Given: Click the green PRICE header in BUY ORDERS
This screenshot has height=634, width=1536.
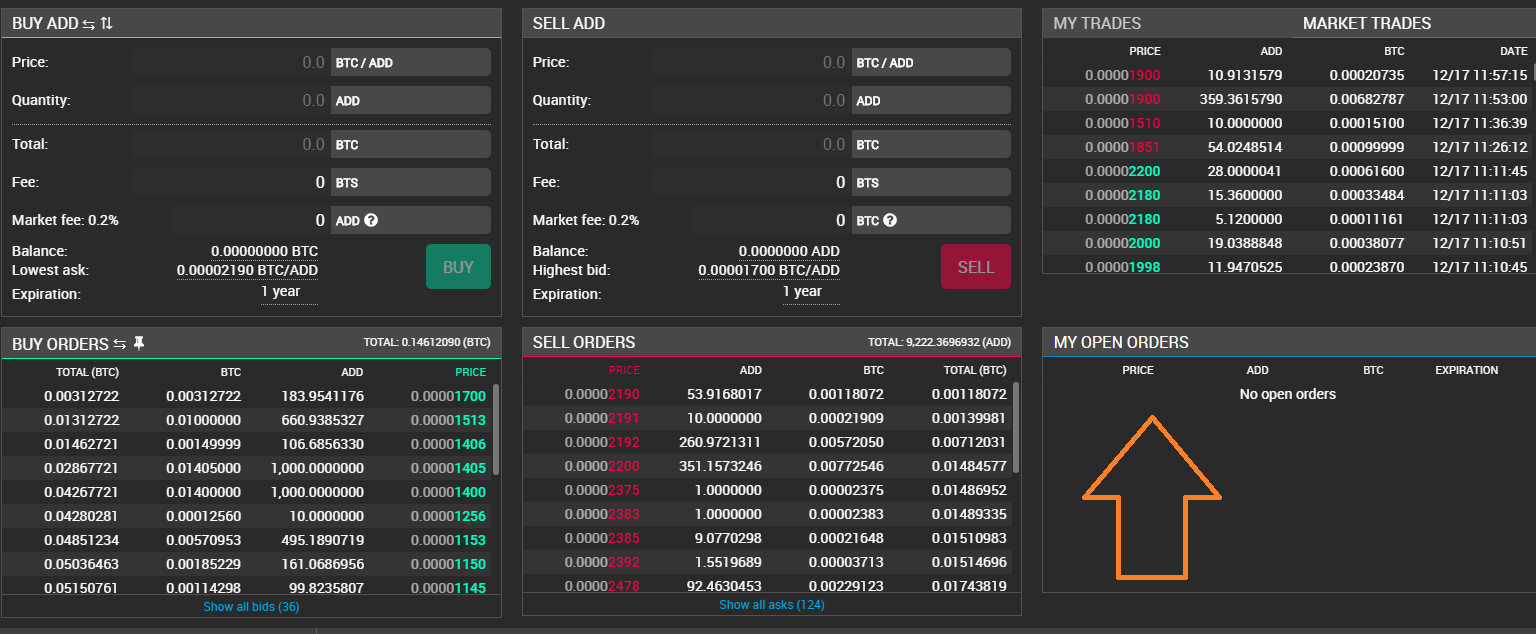Looking at the screenshot, I should (470, 372).
